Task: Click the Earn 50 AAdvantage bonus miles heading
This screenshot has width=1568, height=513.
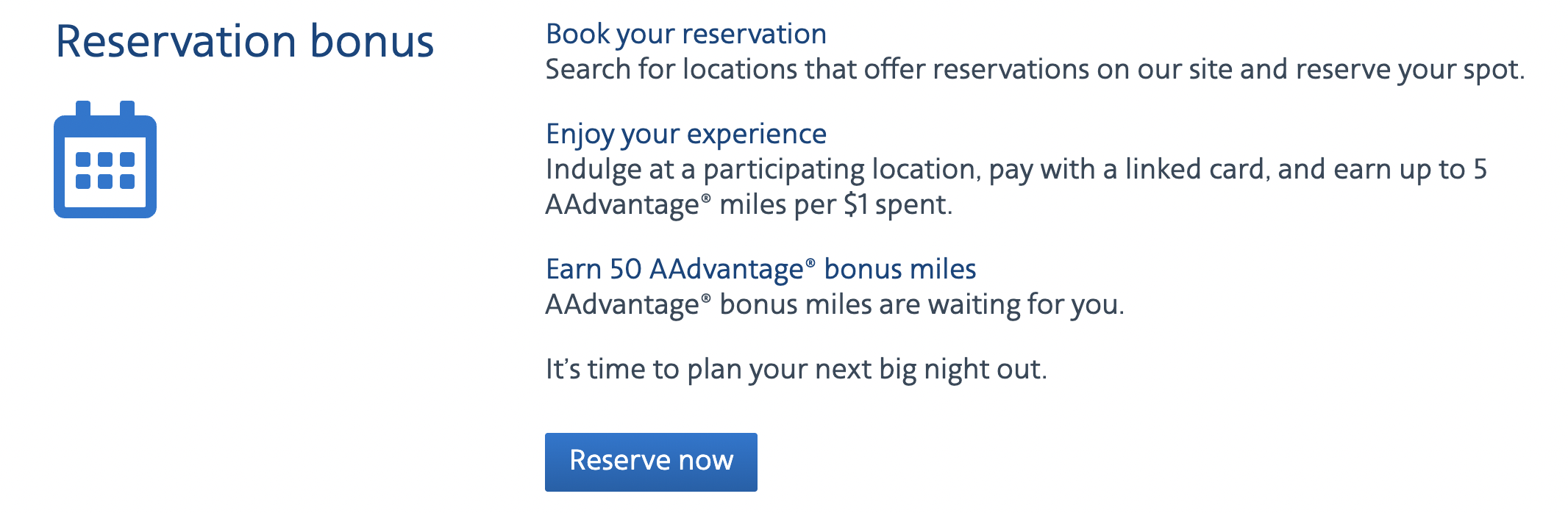Action: tap(761, 270)
